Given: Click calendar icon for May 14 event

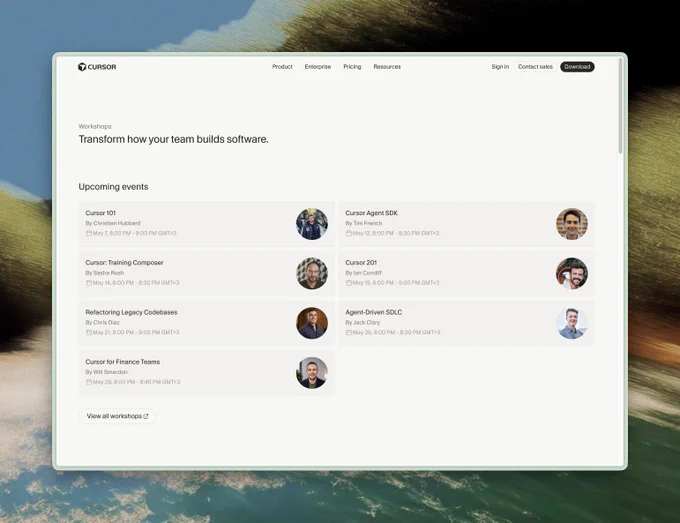Looking at the screenshot, I should pos(88,283).
